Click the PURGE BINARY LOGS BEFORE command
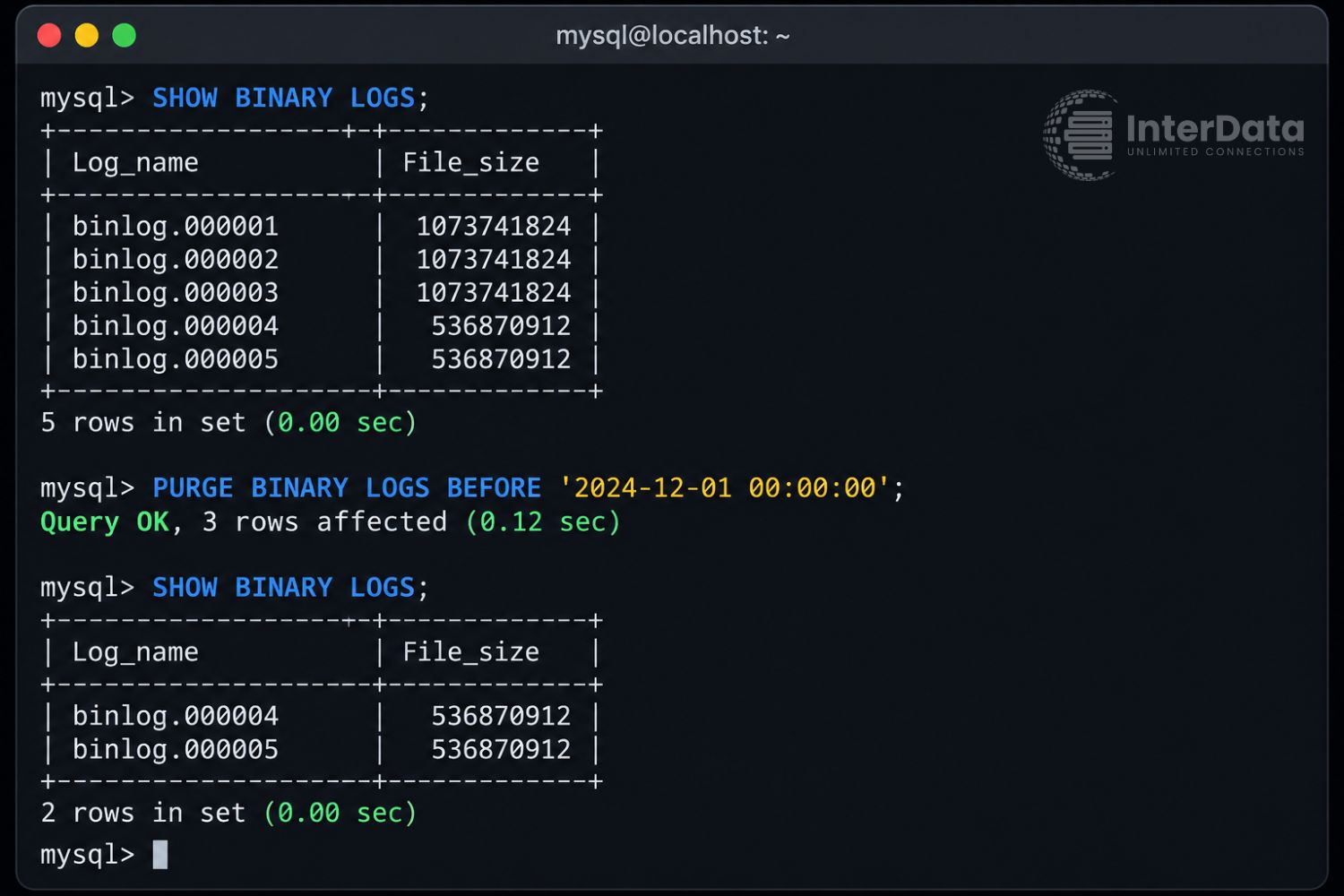The height and width of the screenshot is (896, 1344). (347, 487)
